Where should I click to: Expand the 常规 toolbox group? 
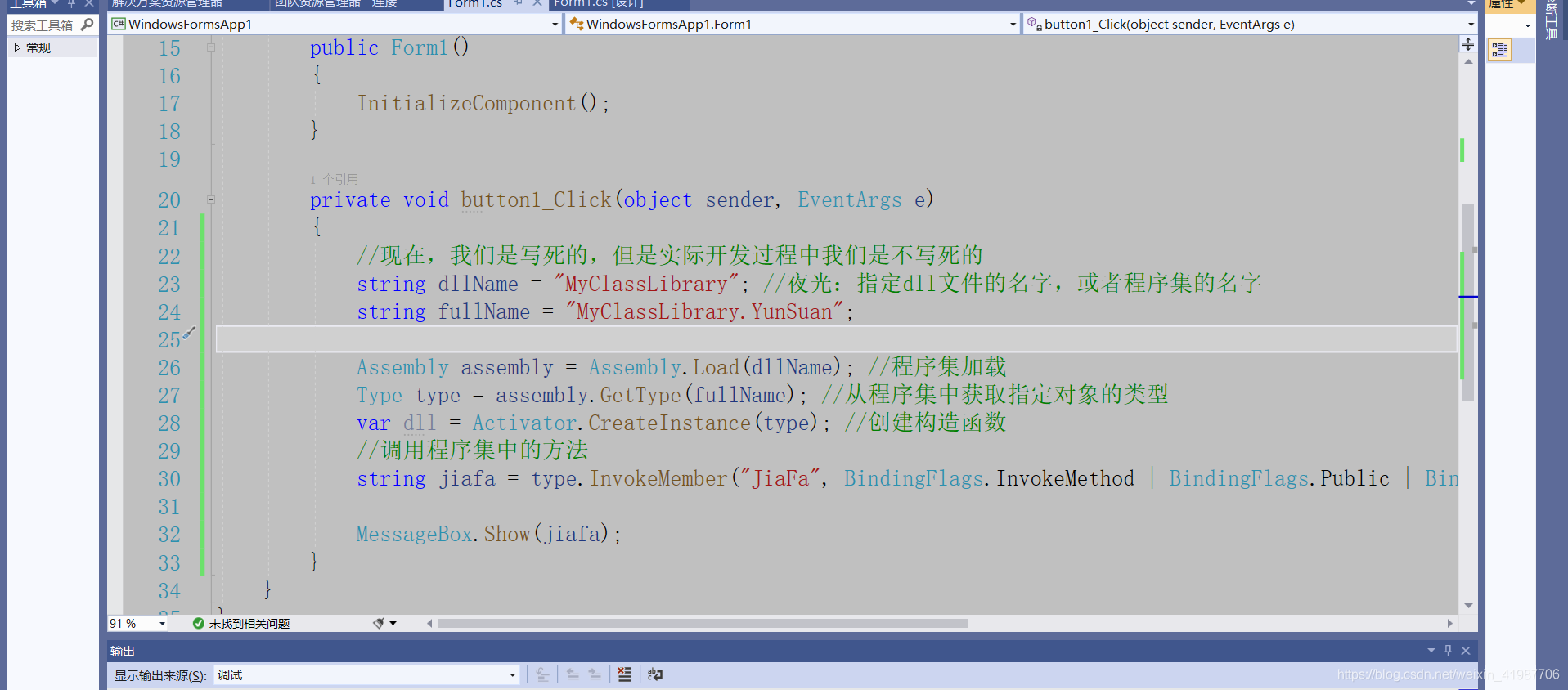(17, 48)
